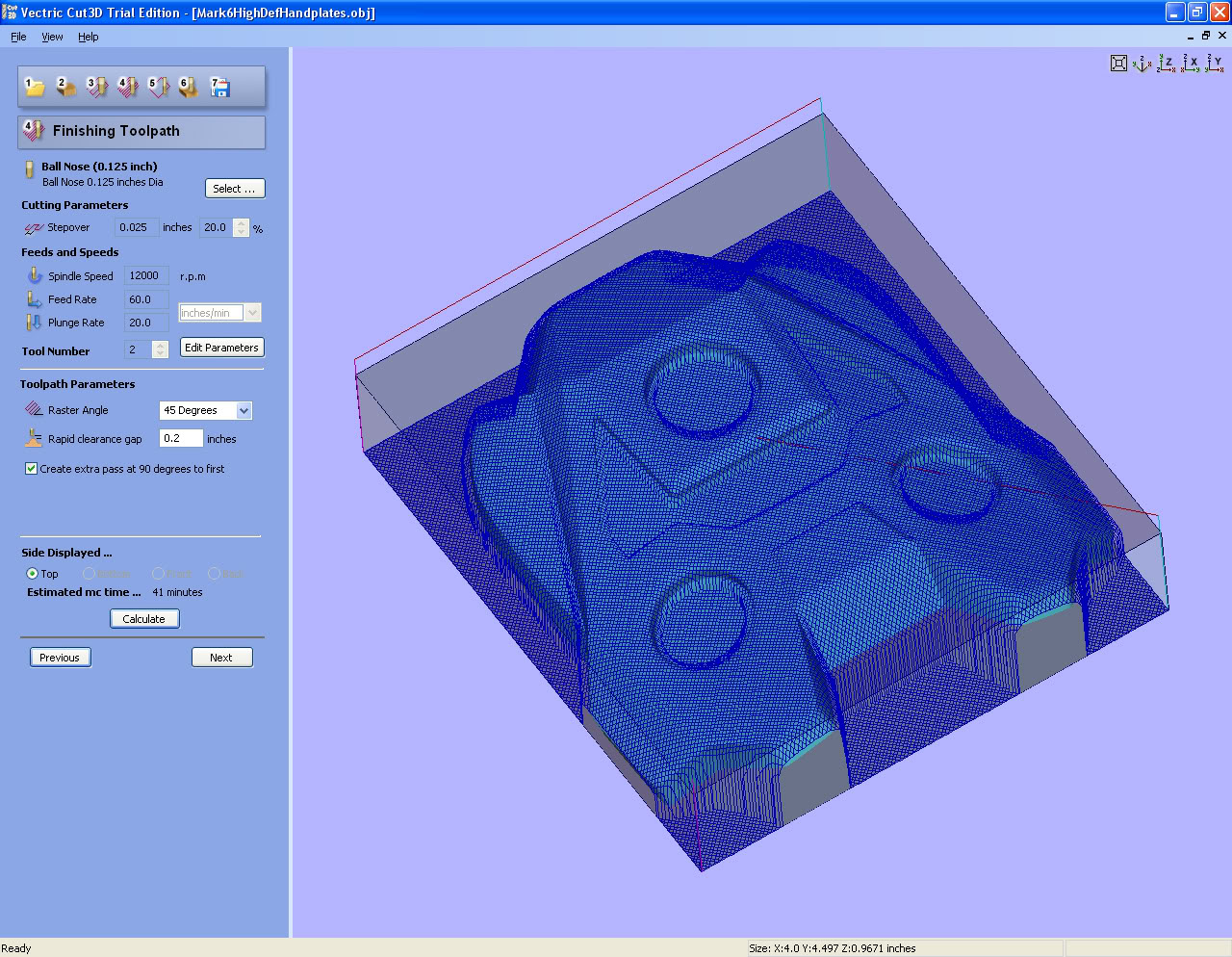1232x957 pixels.
Task: Click the Stepover icon
Action: 34,228
